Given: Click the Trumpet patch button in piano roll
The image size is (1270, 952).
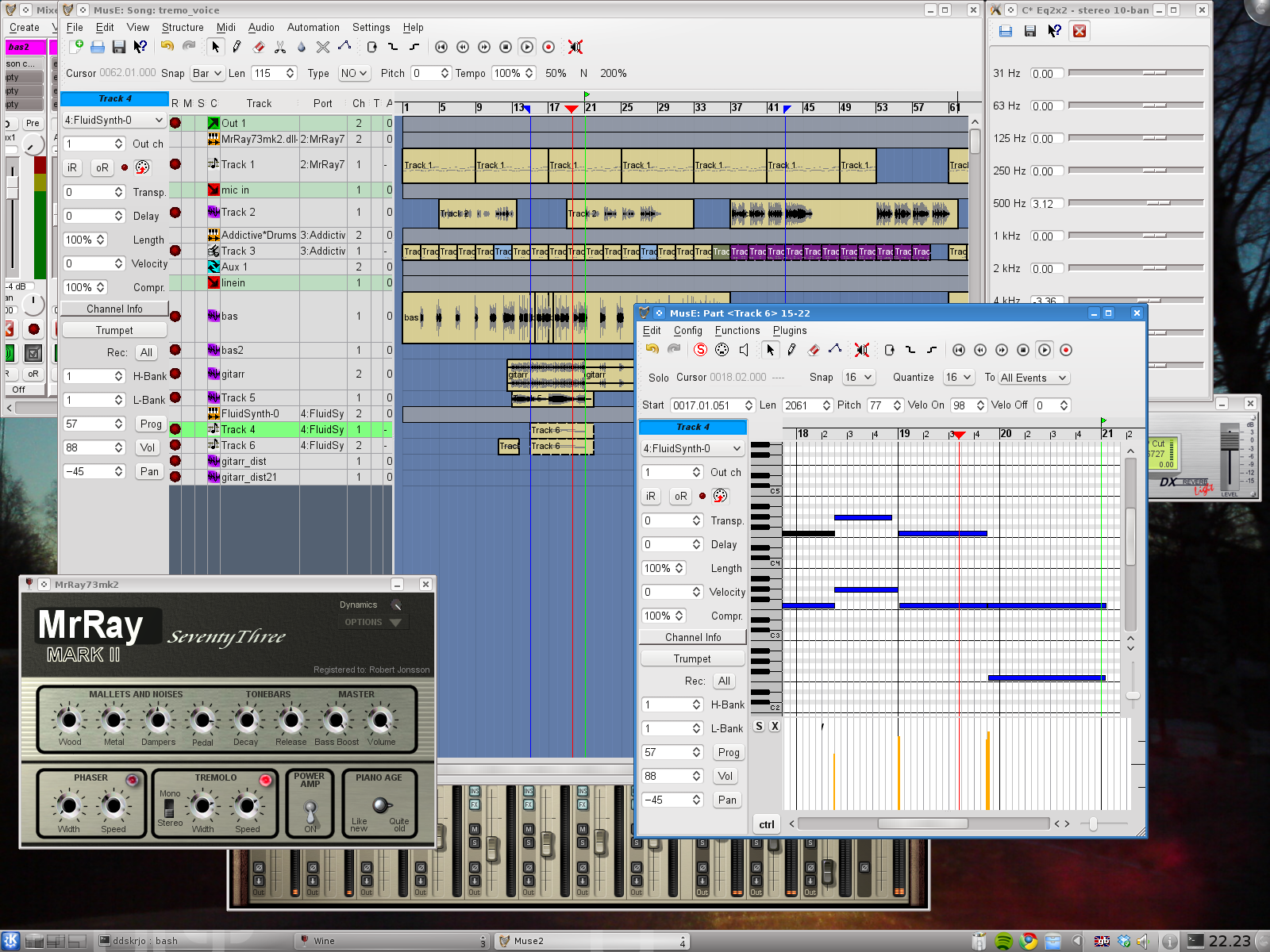Looking at the screenshot, I should tap(692, 658).
